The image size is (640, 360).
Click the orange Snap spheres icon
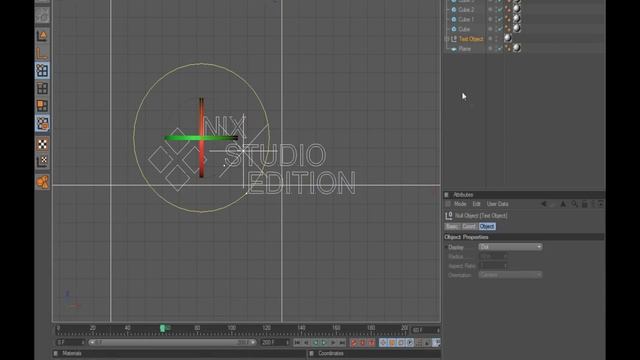[42, 182]
